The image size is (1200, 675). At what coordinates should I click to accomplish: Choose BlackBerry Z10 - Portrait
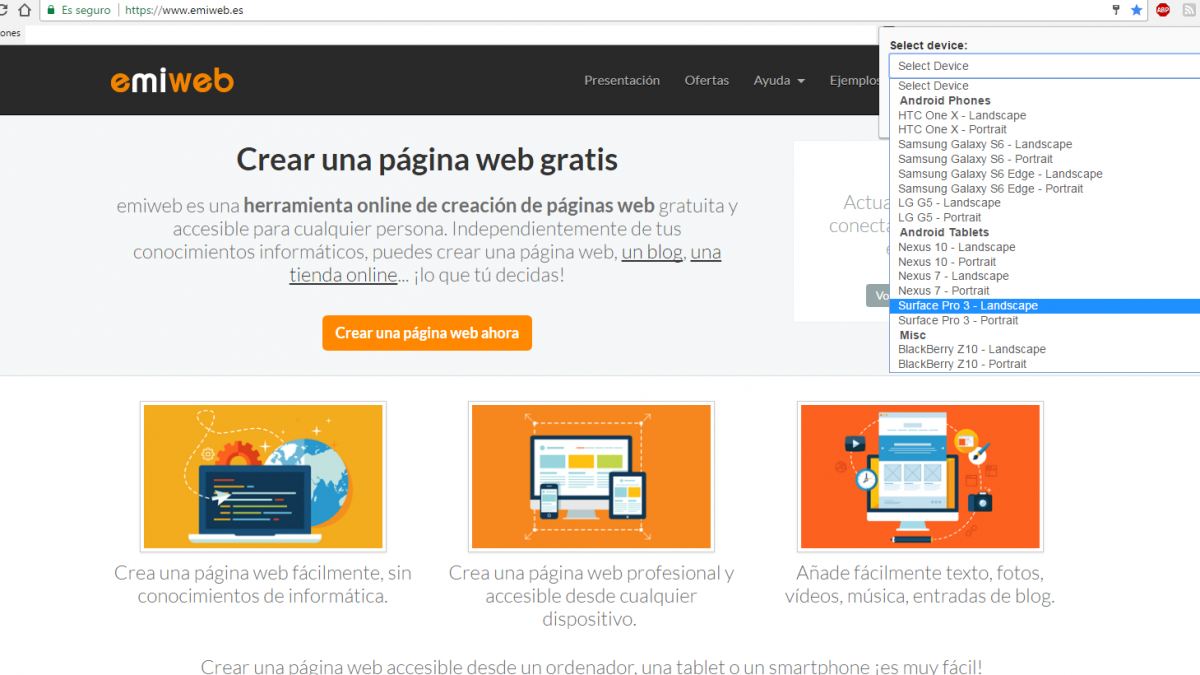1044,364
